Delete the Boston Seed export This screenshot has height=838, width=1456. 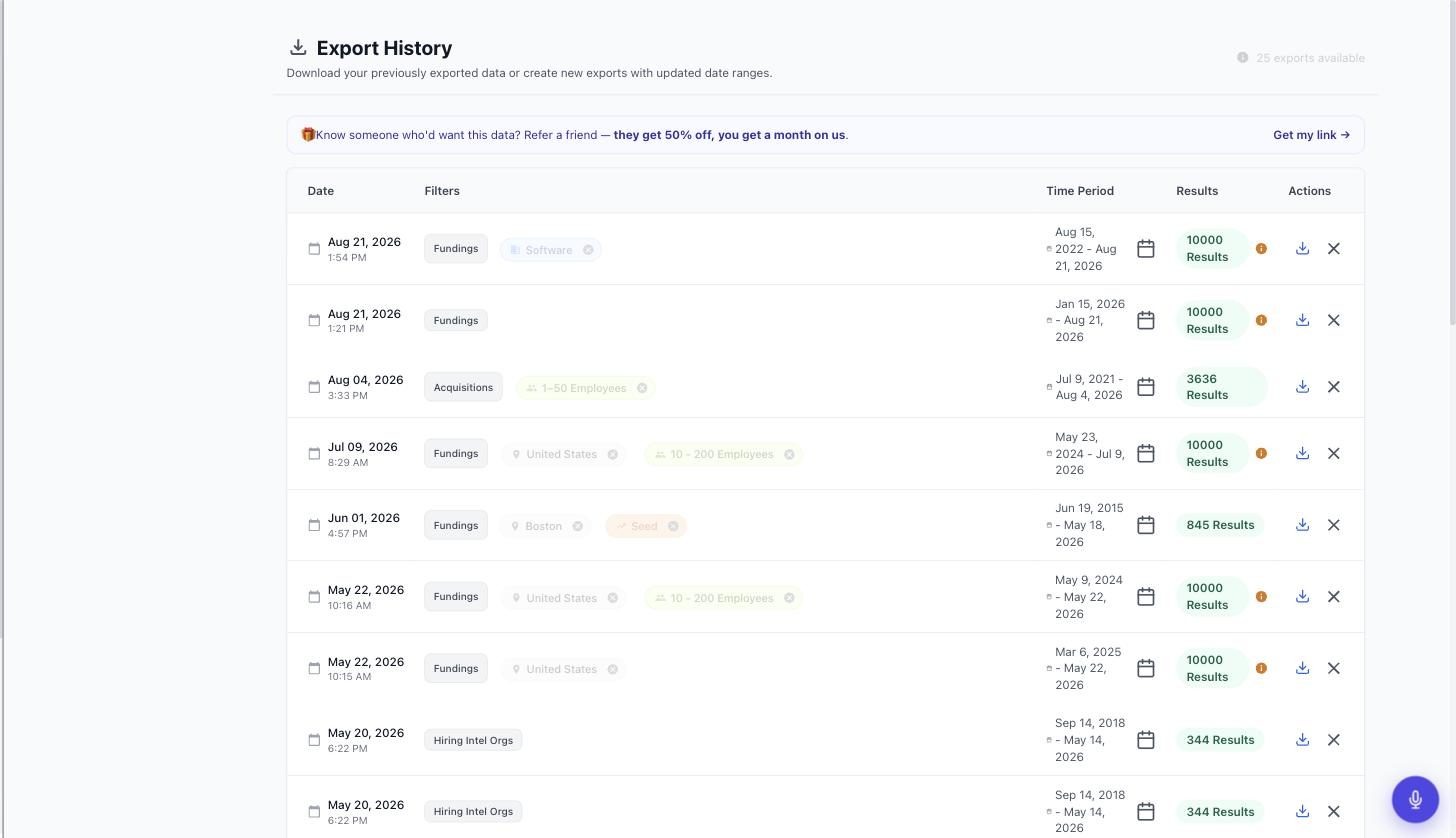coord(1334,525)
